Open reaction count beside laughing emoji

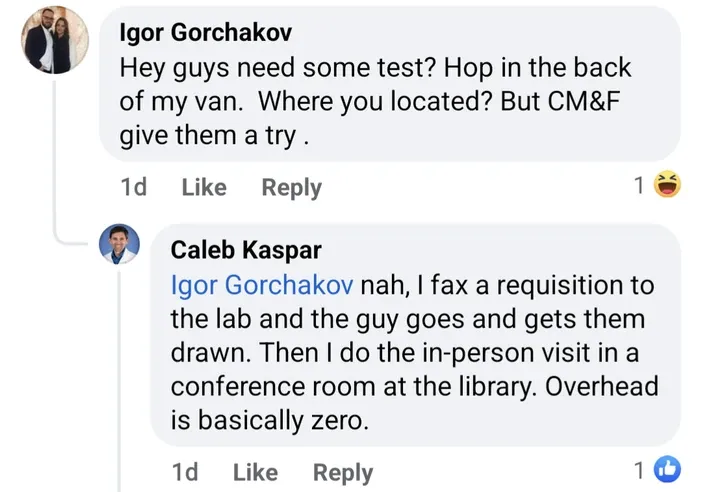(x=639, y=185)
